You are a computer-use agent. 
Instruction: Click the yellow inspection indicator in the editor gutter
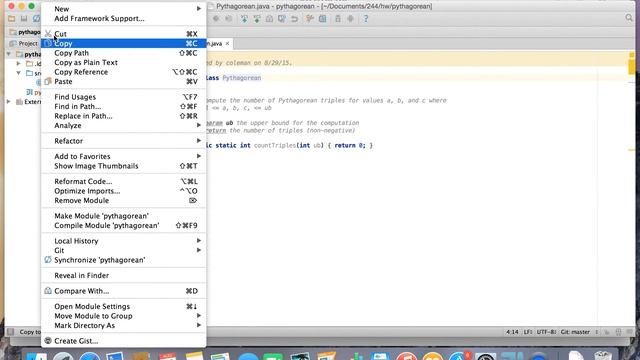pos(631,55)
